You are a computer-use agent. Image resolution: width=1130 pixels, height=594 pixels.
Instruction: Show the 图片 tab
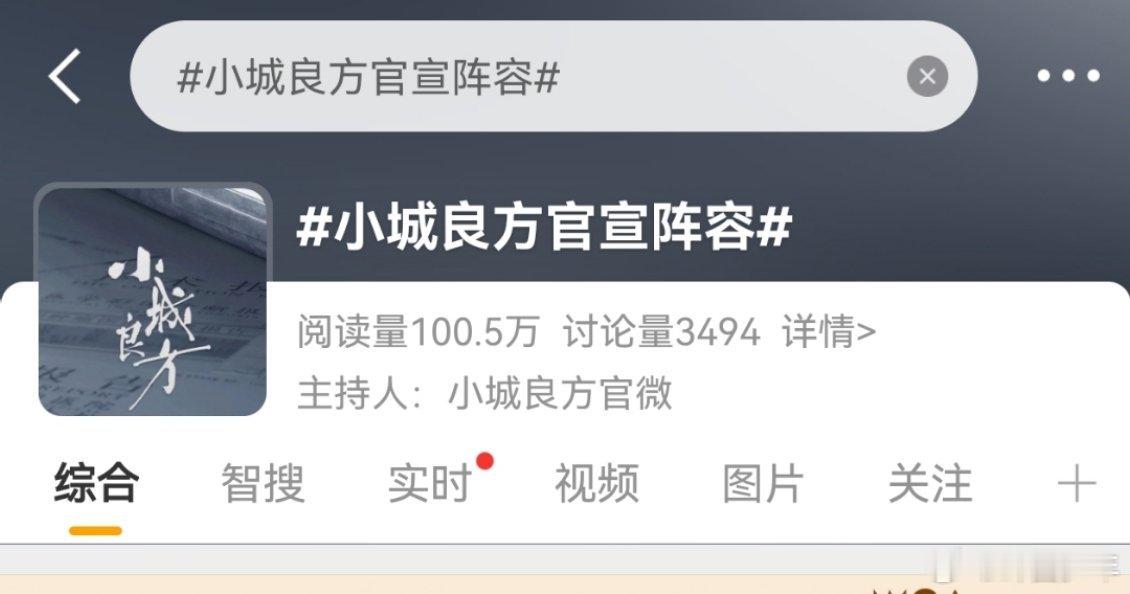click(763, 483)
